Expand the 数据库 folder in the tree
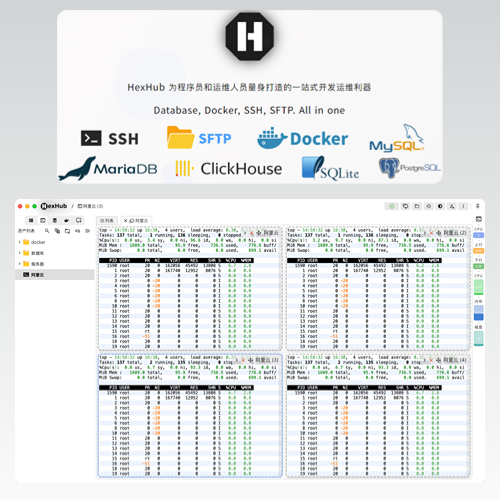Viewport: 500px width, 500px height. (x=20, y=253)
